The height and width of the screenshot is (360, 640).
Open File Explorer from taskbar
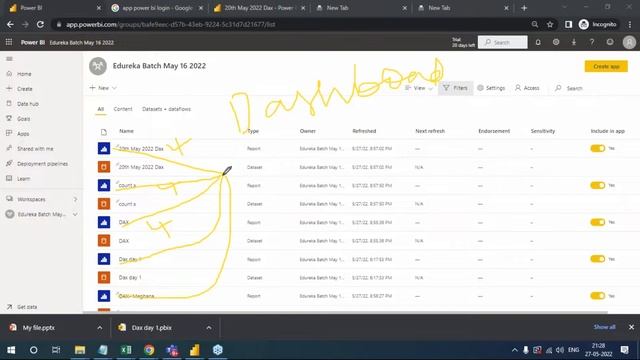[80, 350]
